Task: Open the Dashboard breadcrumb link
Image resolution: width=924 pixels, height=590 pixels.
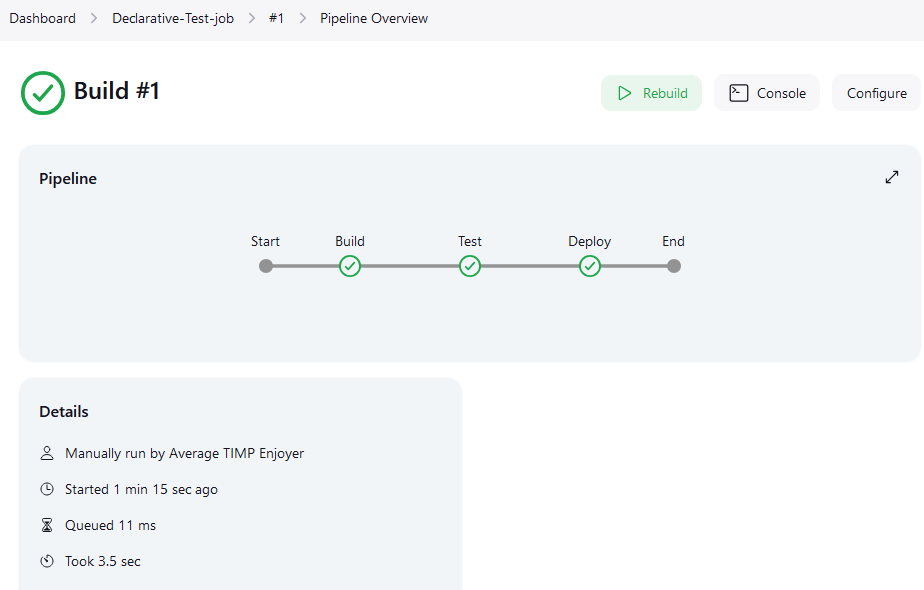Action: coord(42,18)
